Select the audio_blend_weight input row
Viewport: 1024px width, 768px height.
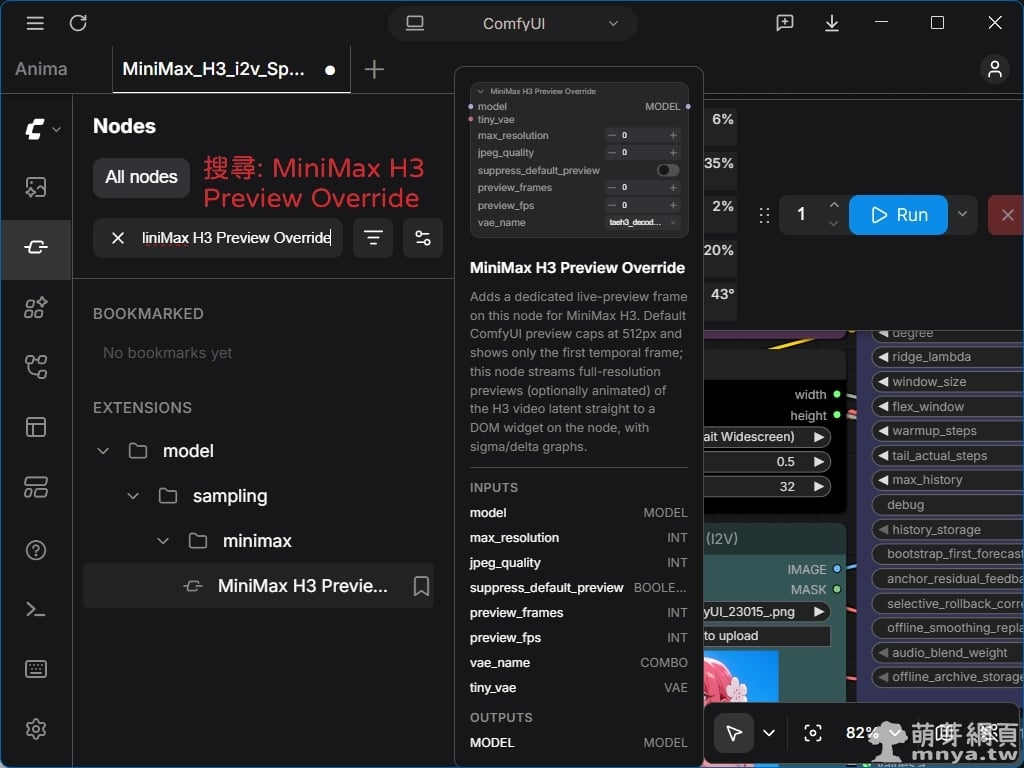tap(947, 653)
